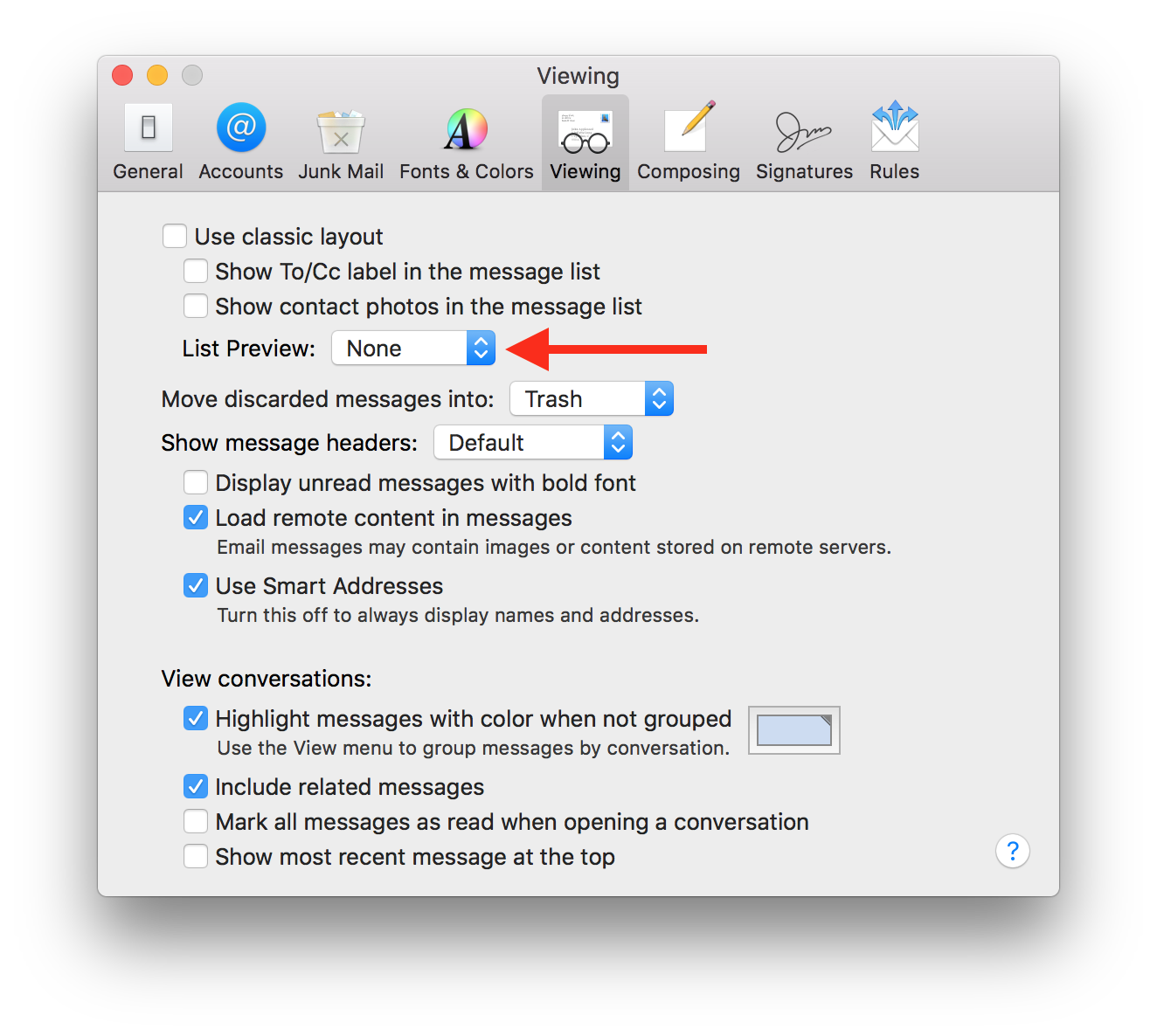This screenshot has height=1036, width=1157.
Task: Uncheck Load remote content in messages
Action: click(196, 517)
